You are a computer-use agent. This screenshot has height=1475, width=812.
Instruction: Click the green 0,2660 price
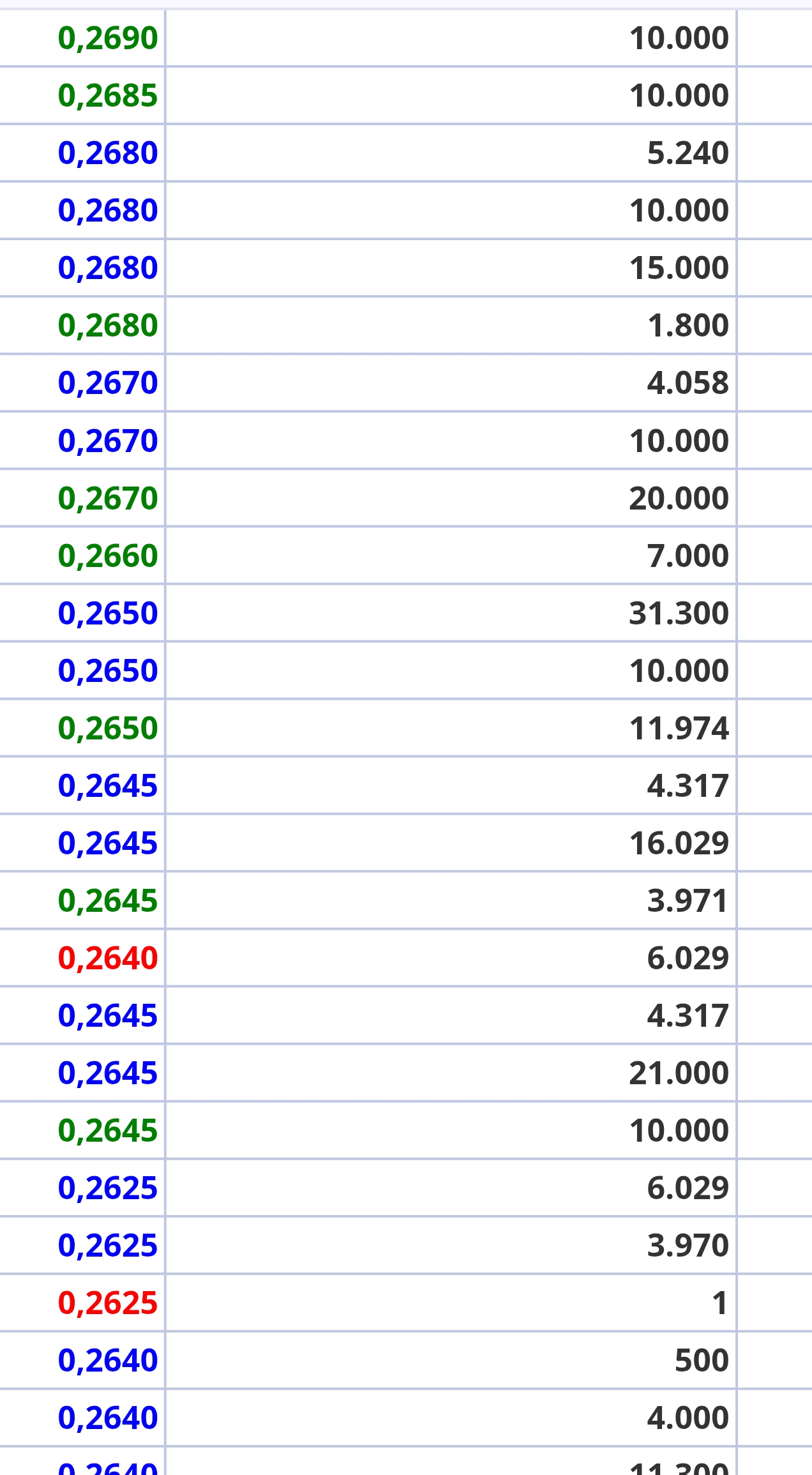click(x=107, y=556)
